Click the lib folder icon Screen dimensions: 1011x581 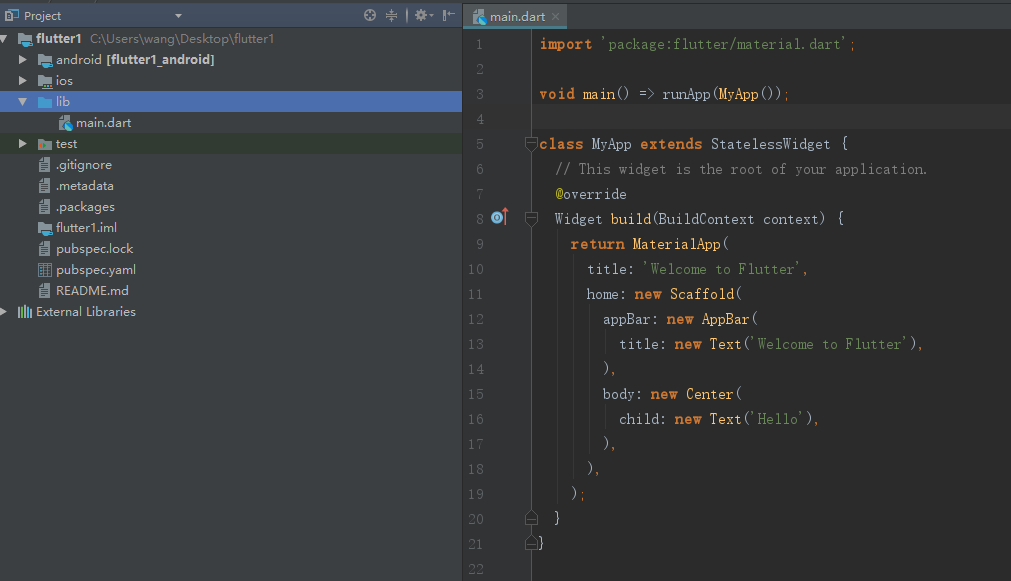coord(45,102)
